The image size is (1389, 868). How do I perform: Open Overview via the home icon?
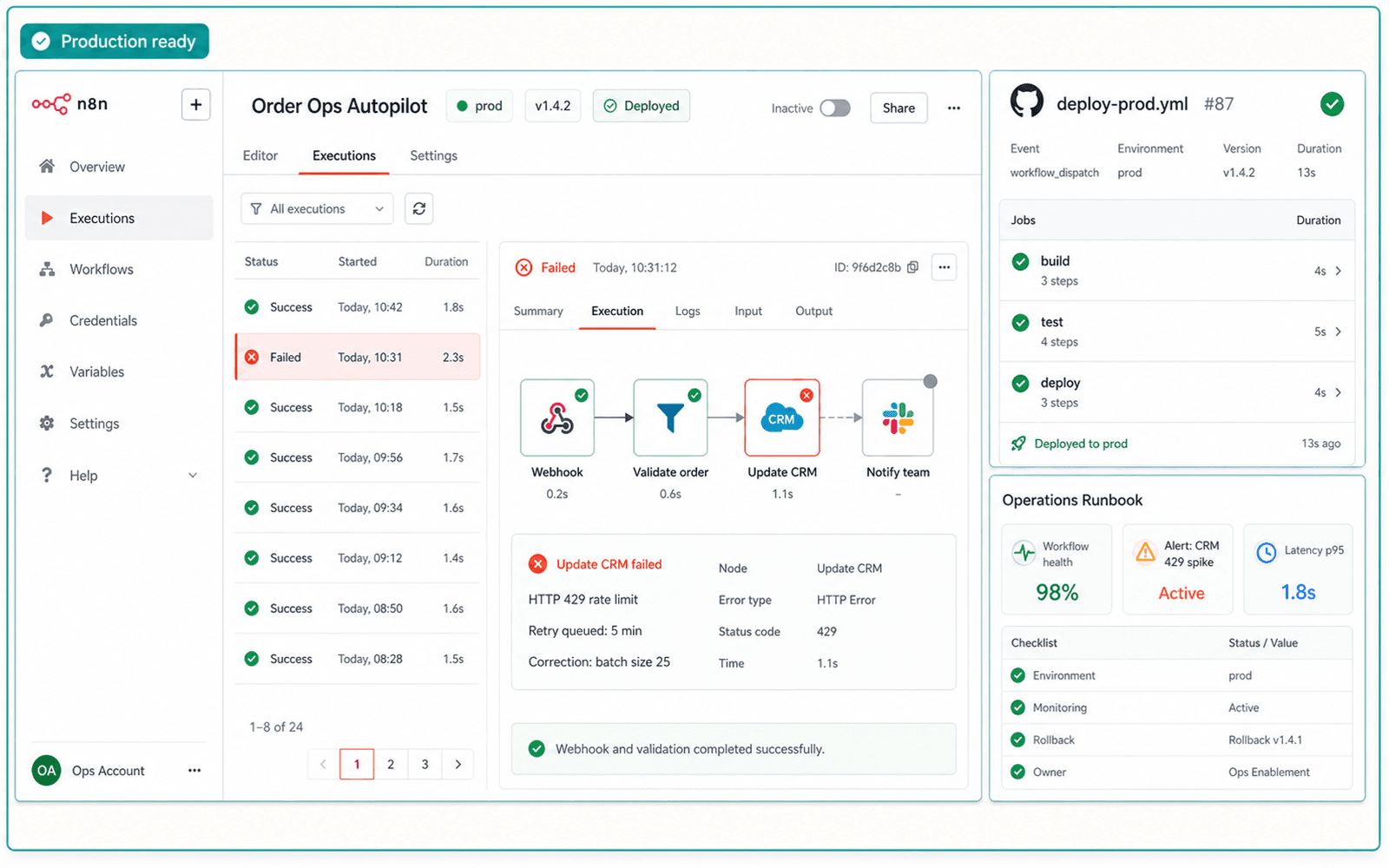pyautogui.click(x=47, y=166)
